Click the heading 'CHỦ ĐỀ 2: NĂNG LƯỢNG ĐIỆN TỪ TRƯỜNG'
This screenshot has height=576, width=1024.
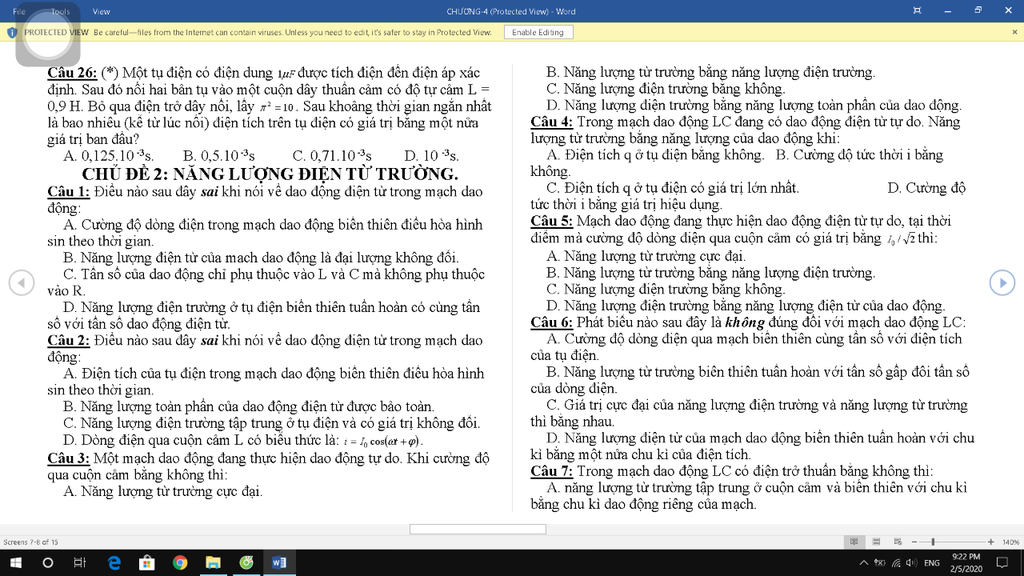click(270, 174)
